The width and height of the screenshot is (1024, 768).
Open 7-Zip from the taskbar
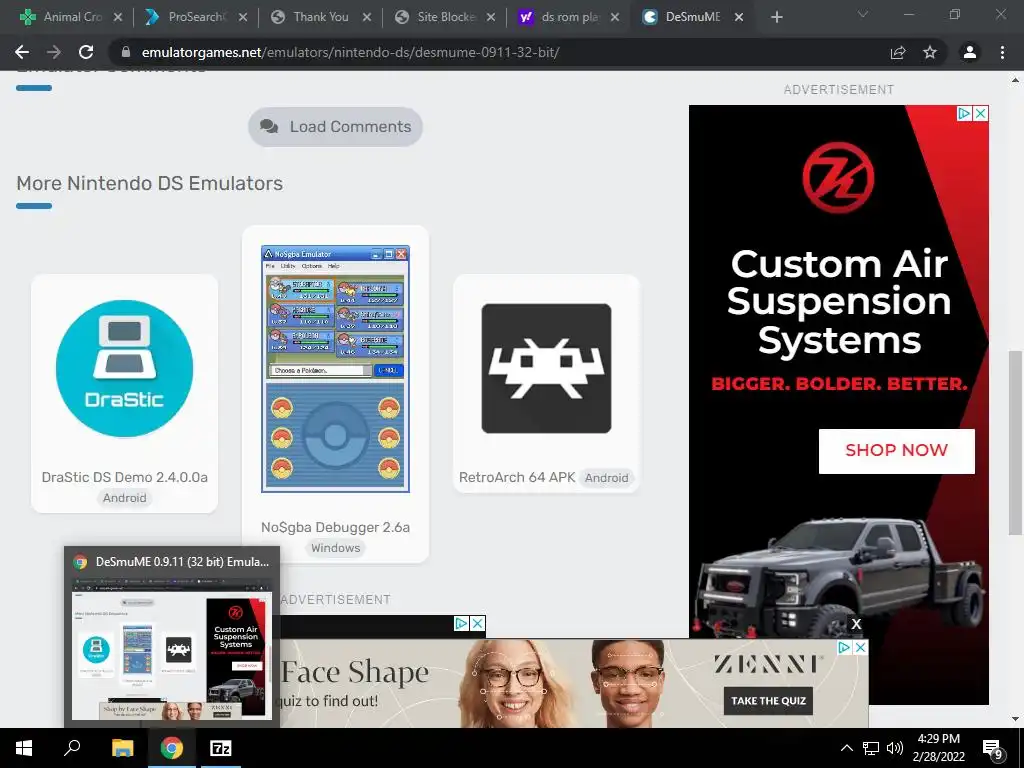[221, 748]
